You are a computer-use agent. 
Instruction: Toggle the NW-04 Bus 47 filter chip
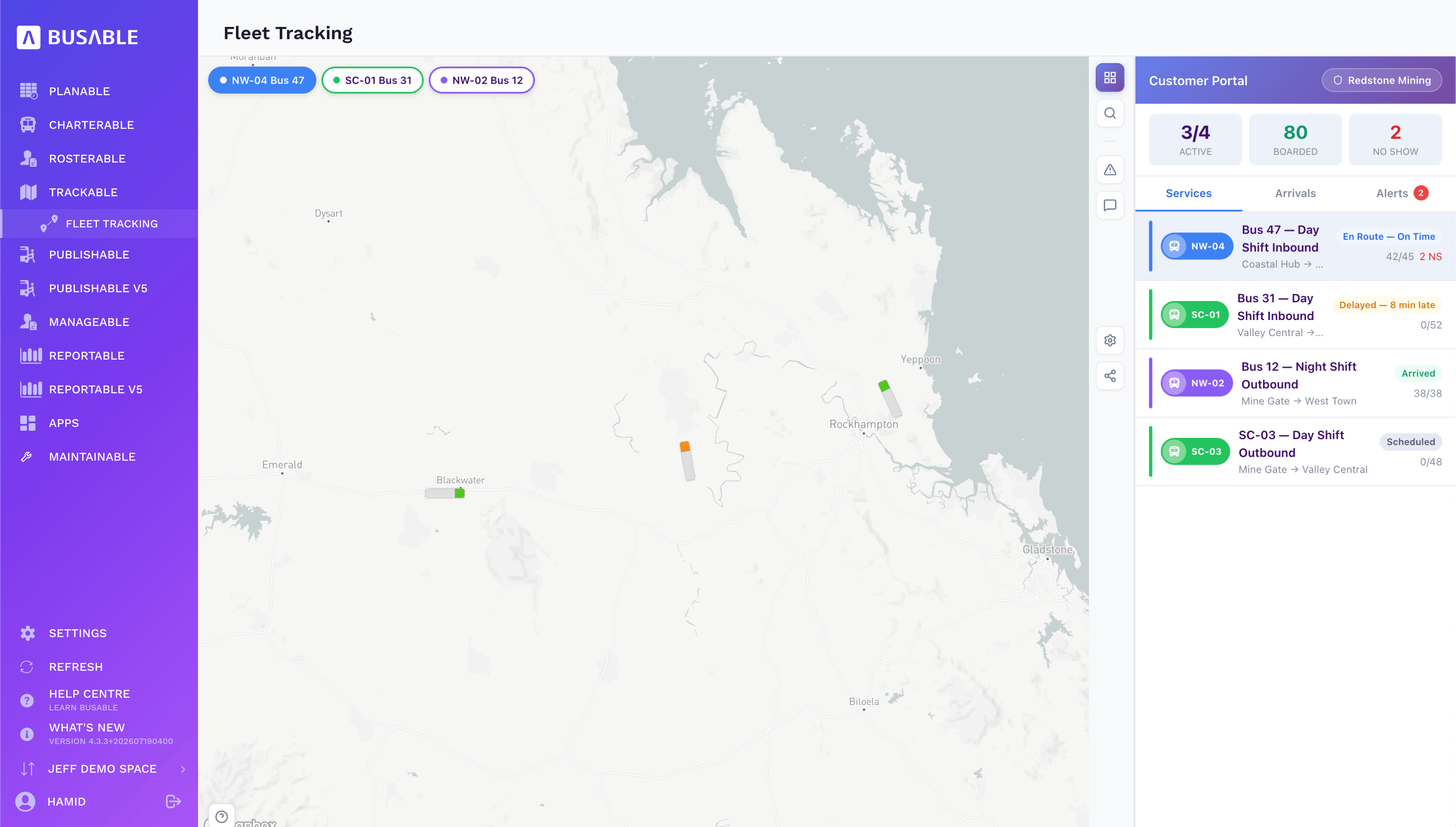(262, 80)
